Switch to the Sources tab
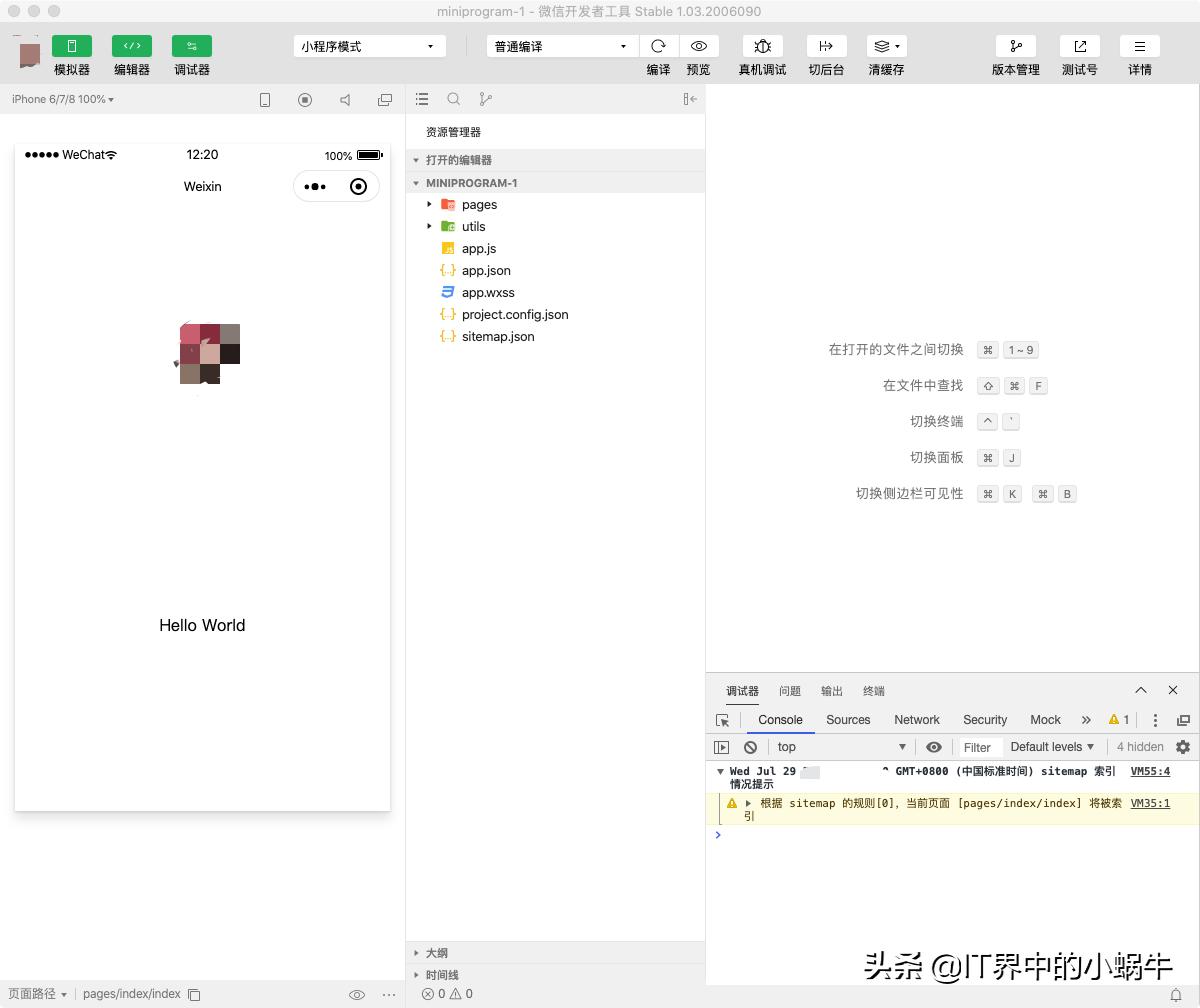Image resolution: width=1200 pixels, height=1008 pixels. click(x=848, y=720)
